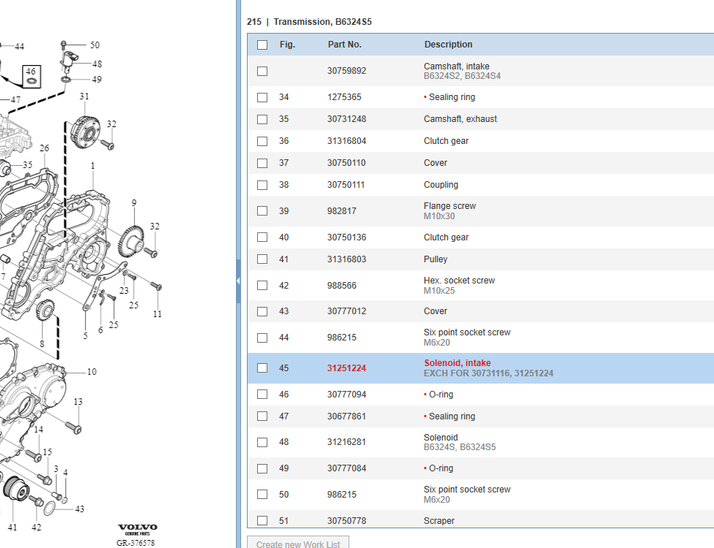Select callout 50 at top of diagram
Screen dimensions: 714x548
pos(94,45)
